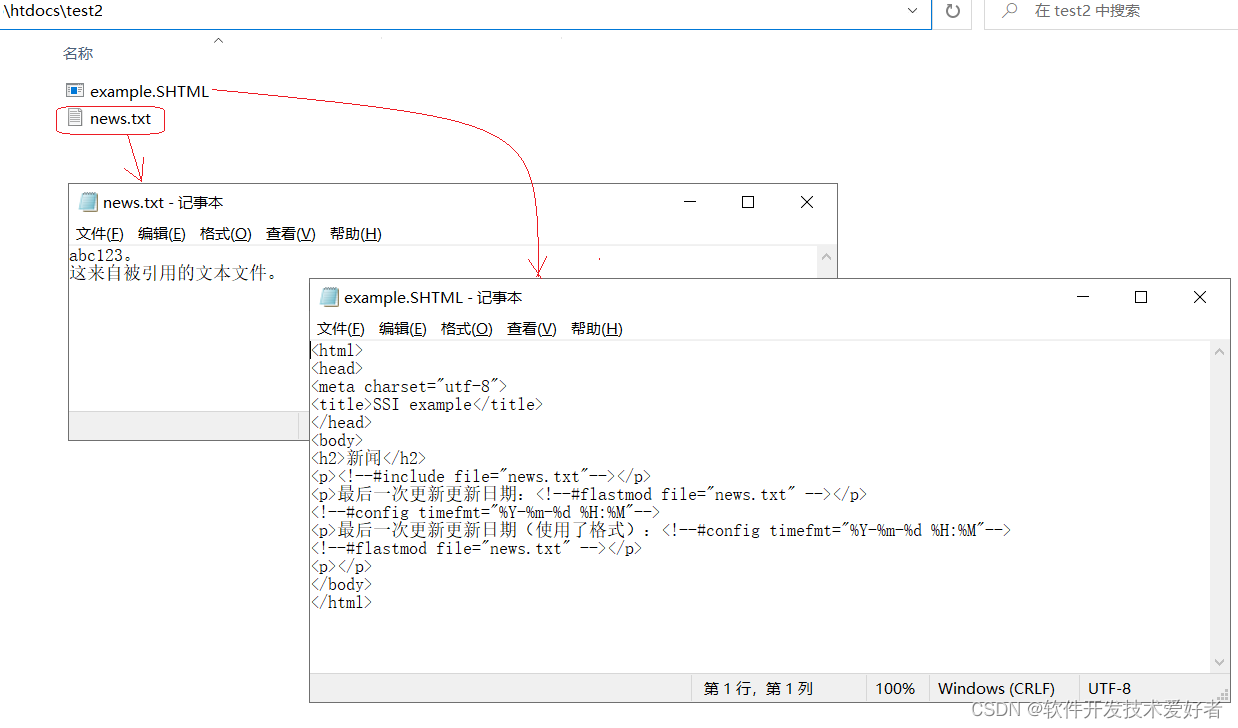Click the example.SHTML - 记事本 window title

pyautogui.click(x=433, y=297)
